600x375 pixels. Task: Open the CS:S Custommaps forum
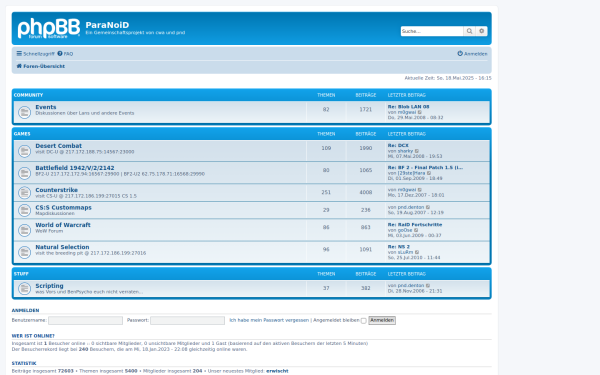click(64, 208)
